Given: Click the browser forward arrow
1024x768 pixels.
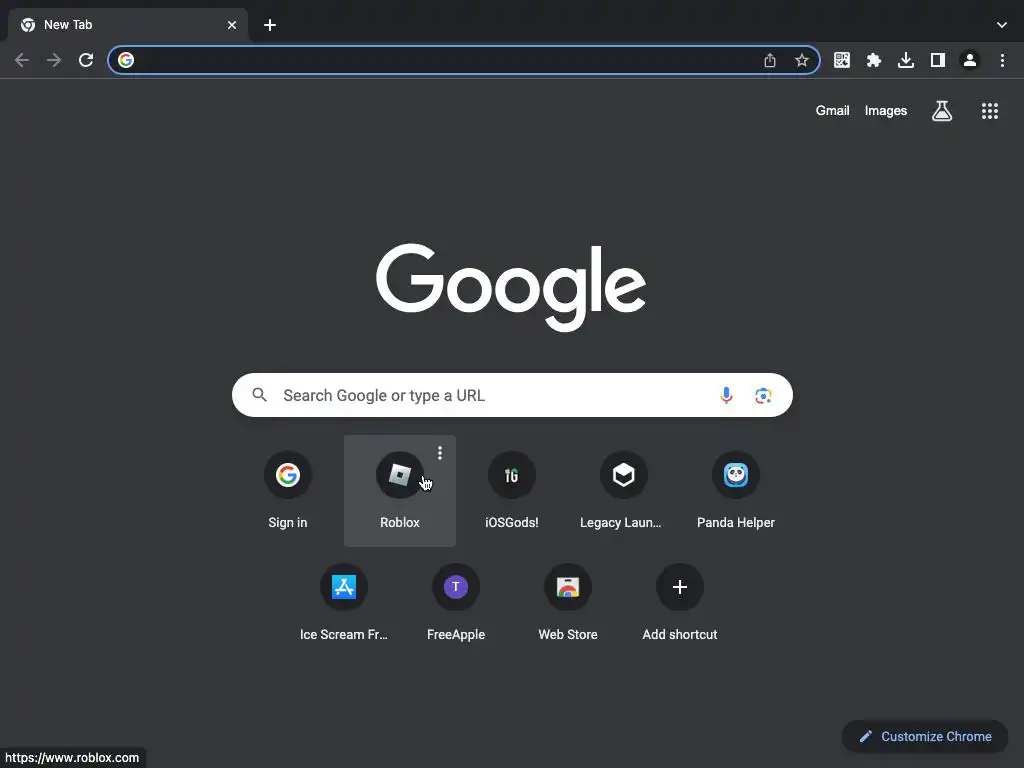Looking at the screenshot, I should (x=54, y=61).
